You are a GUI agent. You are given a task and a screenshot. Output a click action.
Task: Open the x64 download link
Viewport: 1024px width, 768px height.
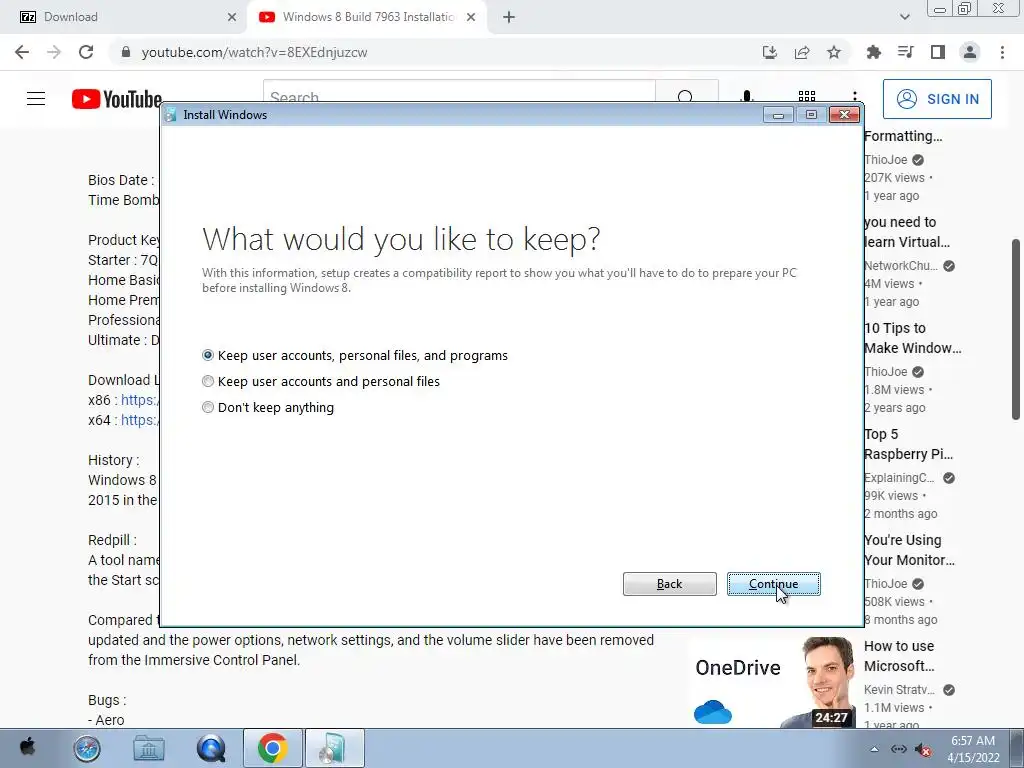pos(140,420)
